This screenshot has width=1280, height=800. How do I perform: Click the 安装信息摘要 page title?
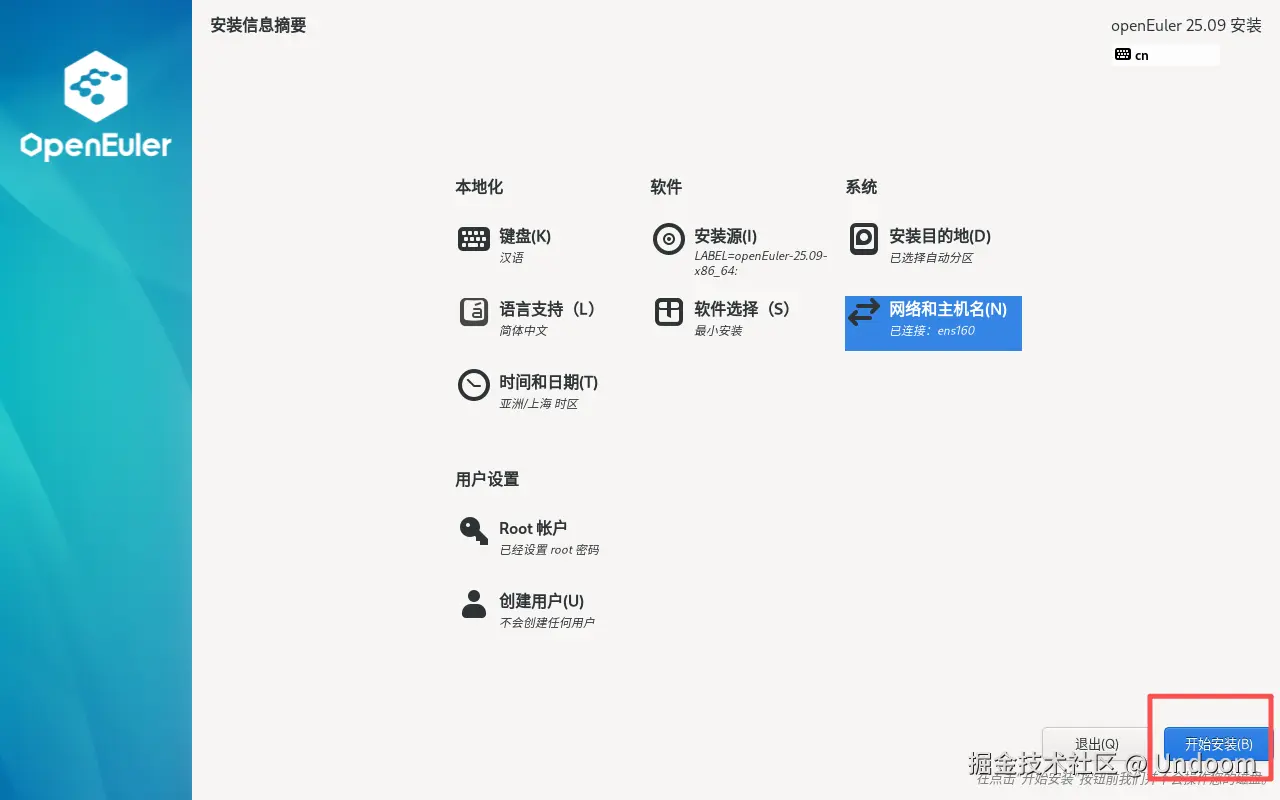point(258,26)
